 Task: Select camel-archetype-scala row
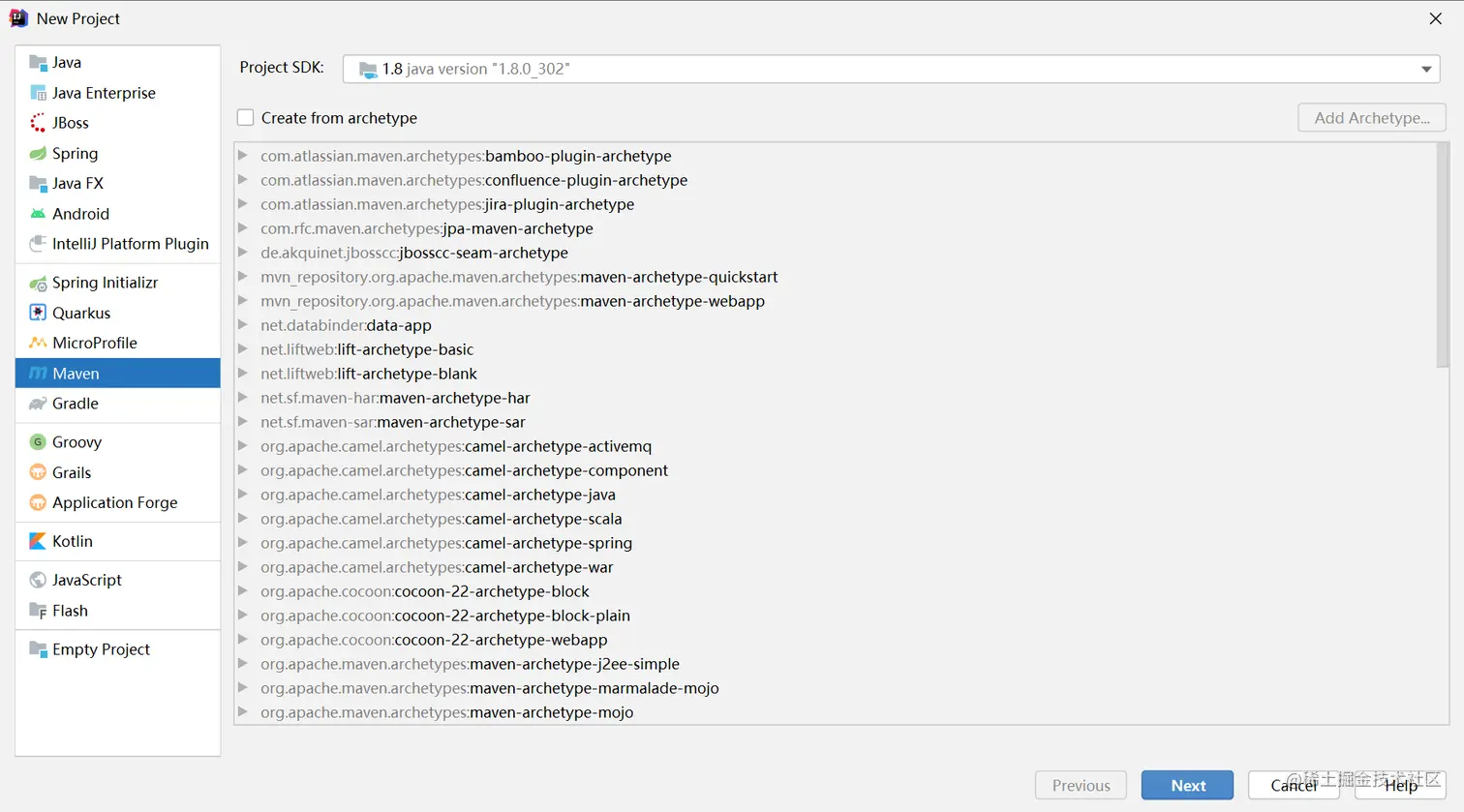click(x=836, y=519)
